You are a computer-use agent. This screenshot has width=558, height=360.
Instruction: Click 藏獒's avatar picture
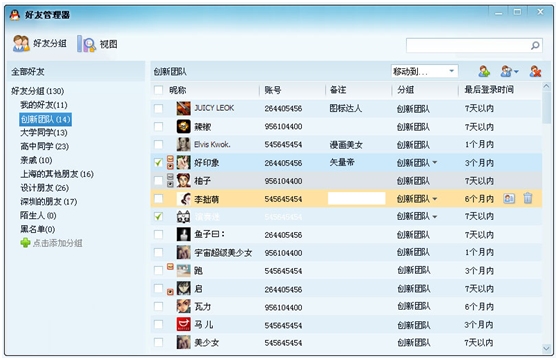click(x=184, y=126)
